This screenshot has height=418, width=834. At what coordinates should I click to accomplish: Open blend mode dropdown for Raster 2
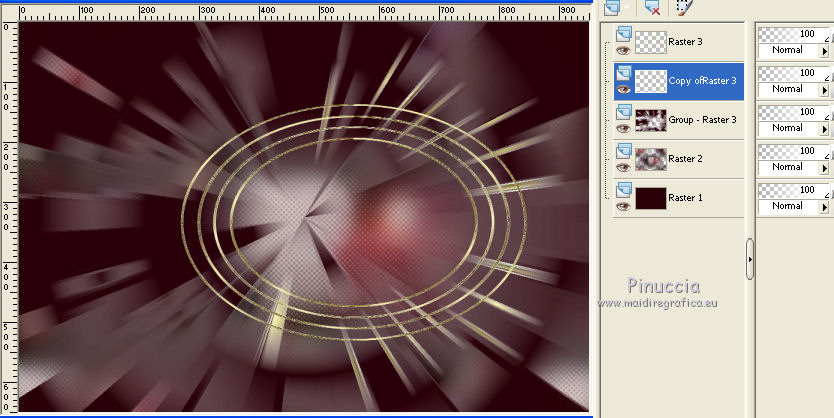pos(824,168)
